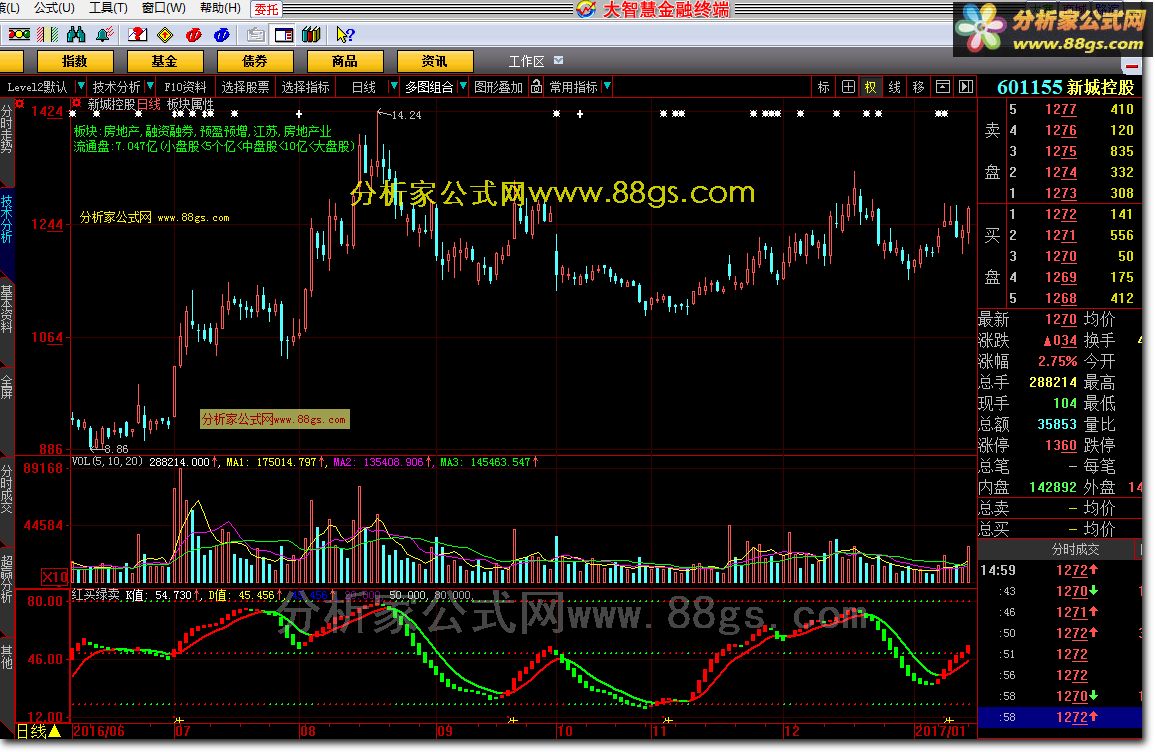This screenshot has height=752, width=1155.
Task: Open the binoculars search tool
Action: 76,35
